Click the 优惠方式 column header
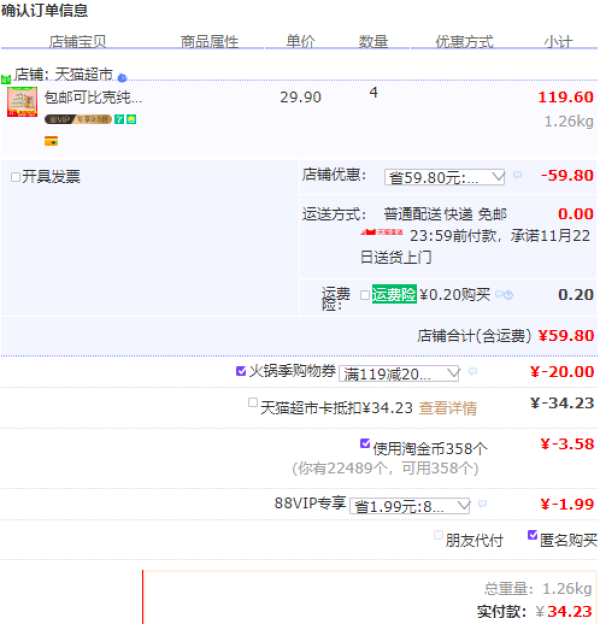Image resolution: width=600 pixels, height=624 pixels. (x=464, y=41)
